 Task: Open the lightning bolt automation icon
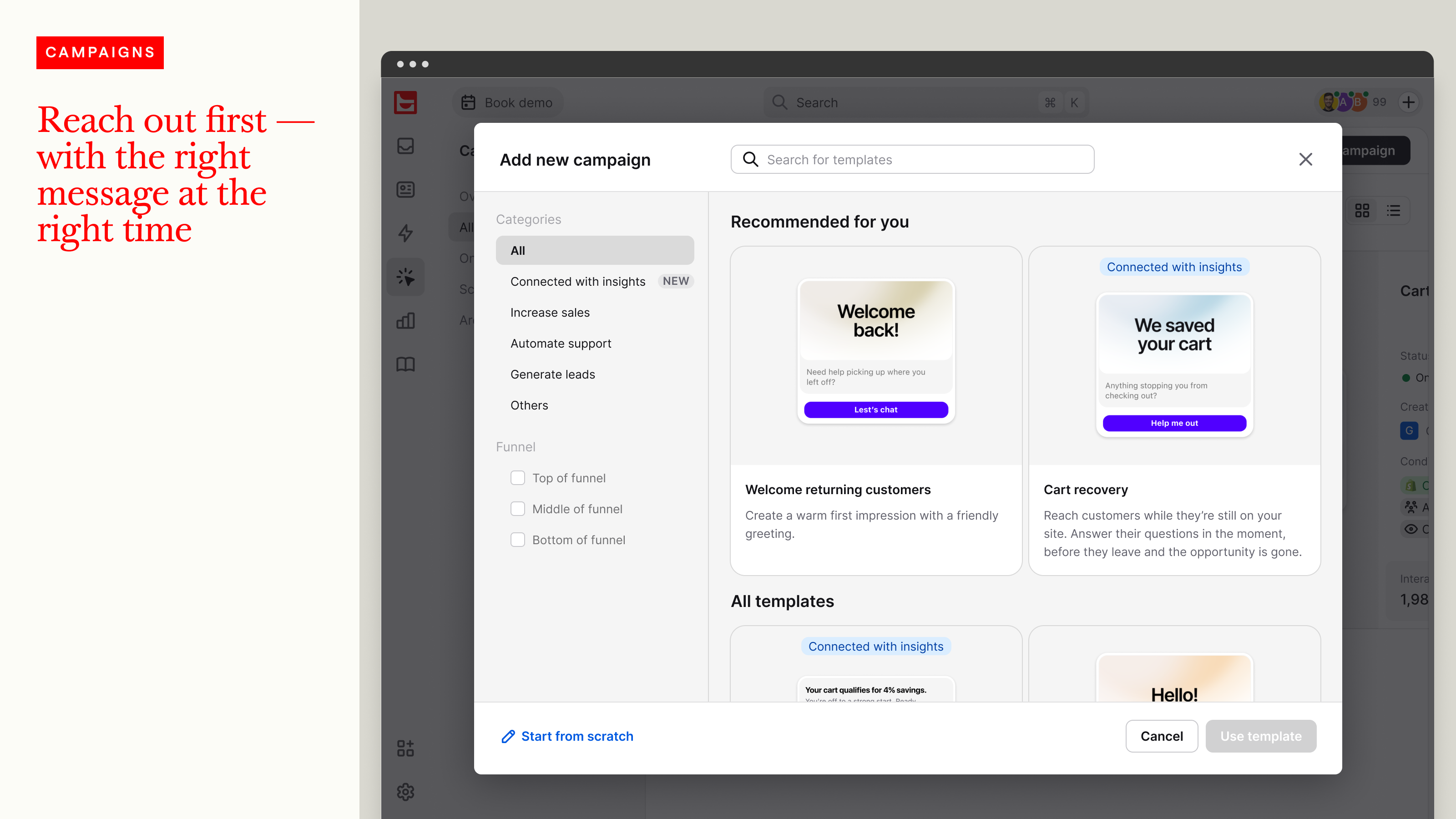[405, 233]
